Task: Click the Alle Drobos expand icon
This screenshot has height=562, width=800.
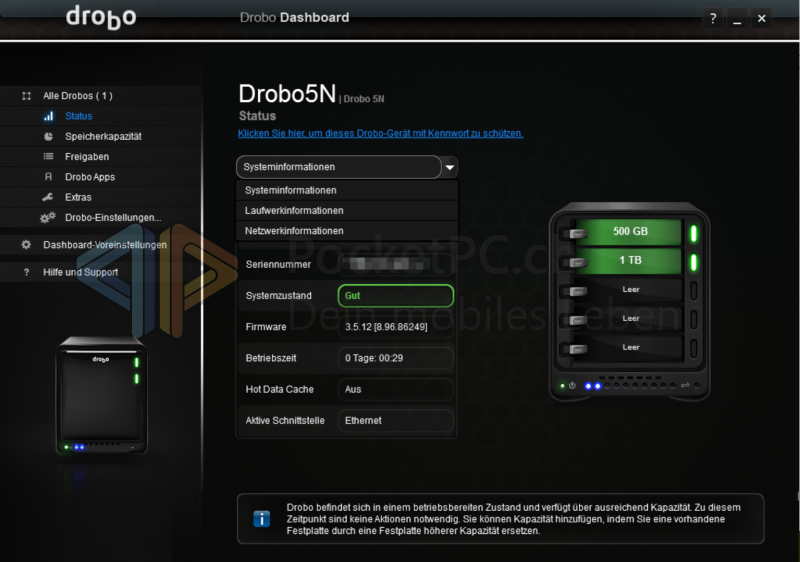Action: point(27,96)
